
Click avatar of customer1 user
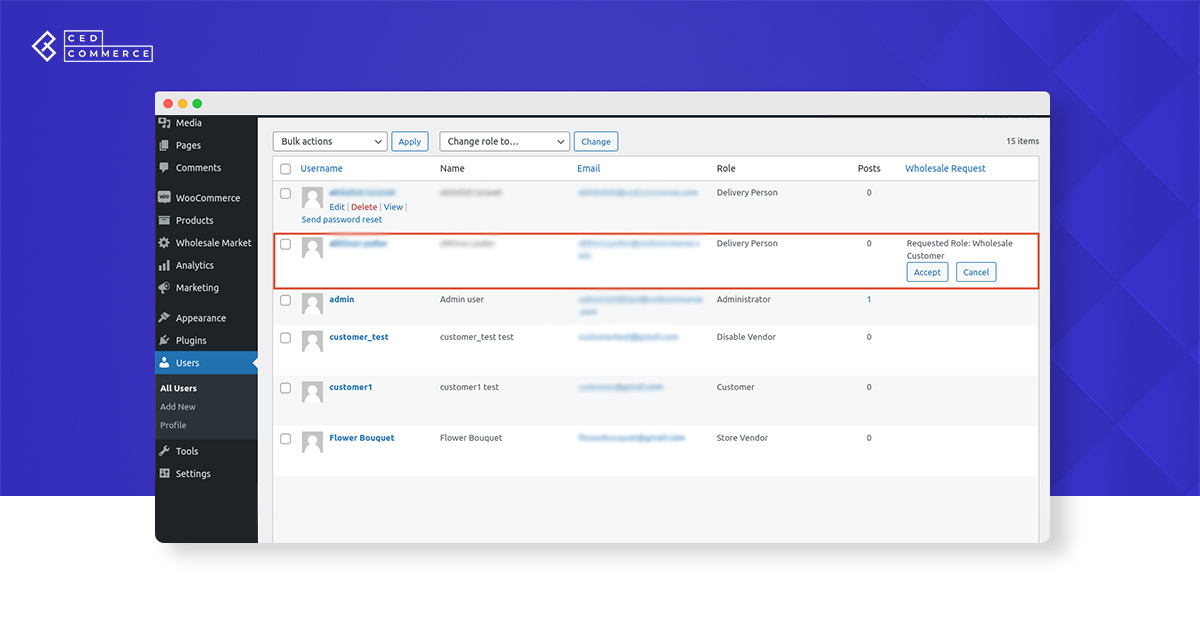312,392
